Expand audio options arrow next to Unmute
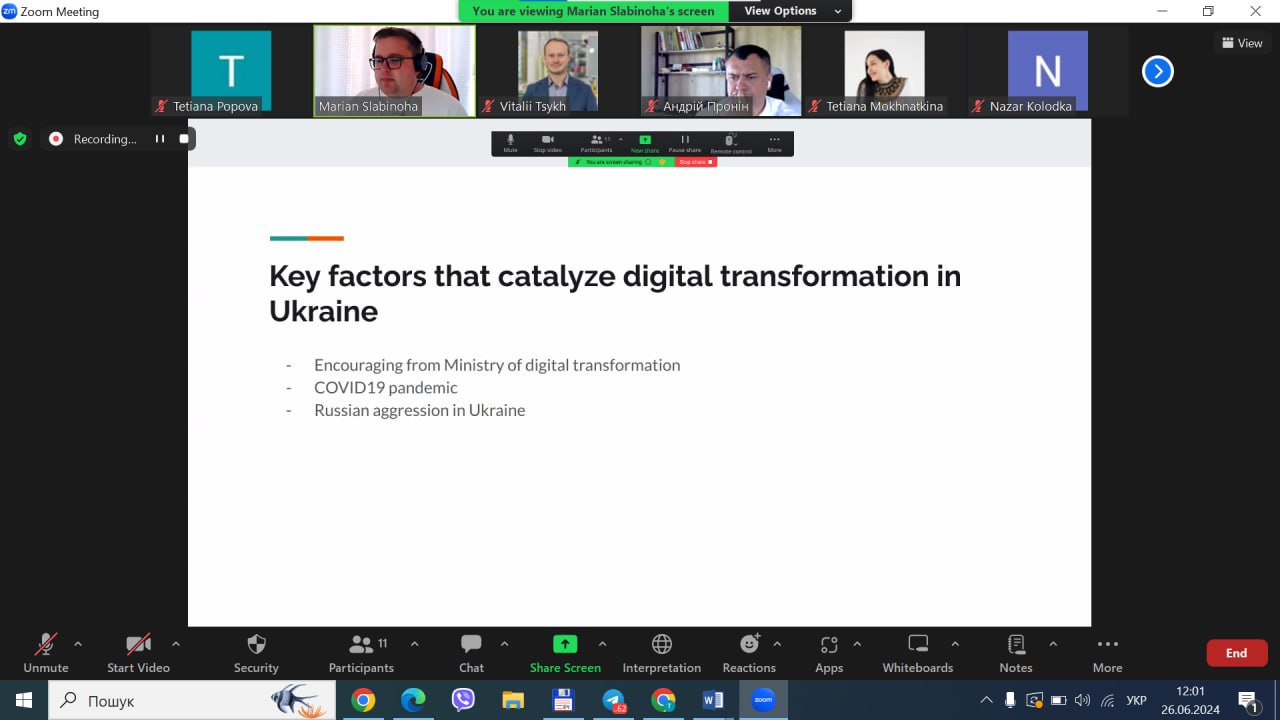The width and height of the screenshot is (1280, 720). point(78,644)
